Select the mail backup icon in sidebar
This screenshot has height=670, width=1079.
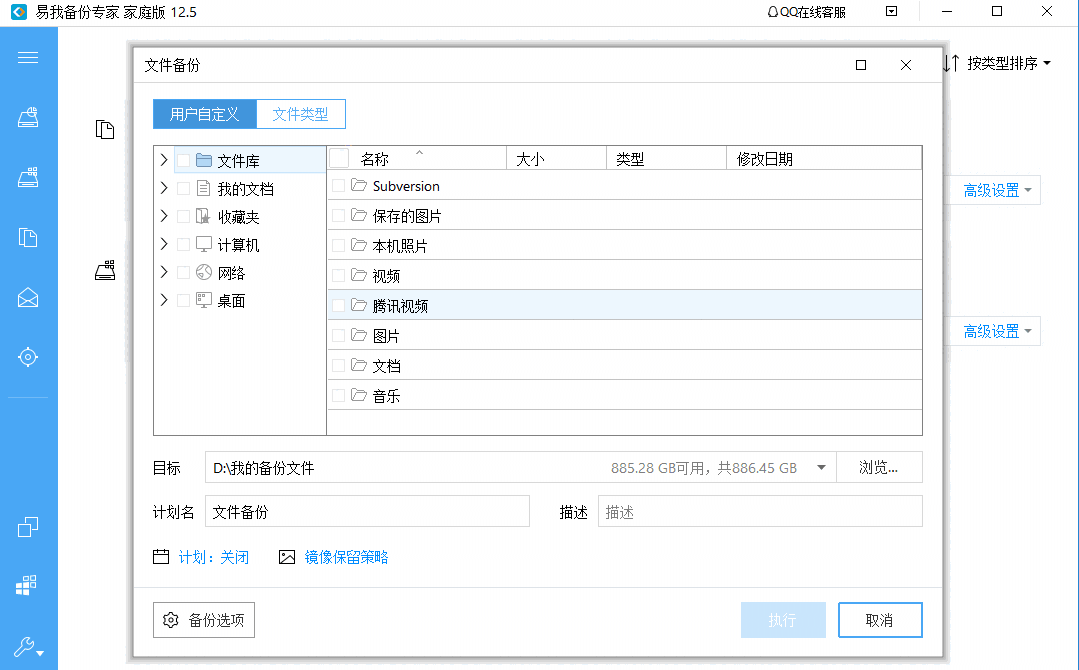click(28, 297)
